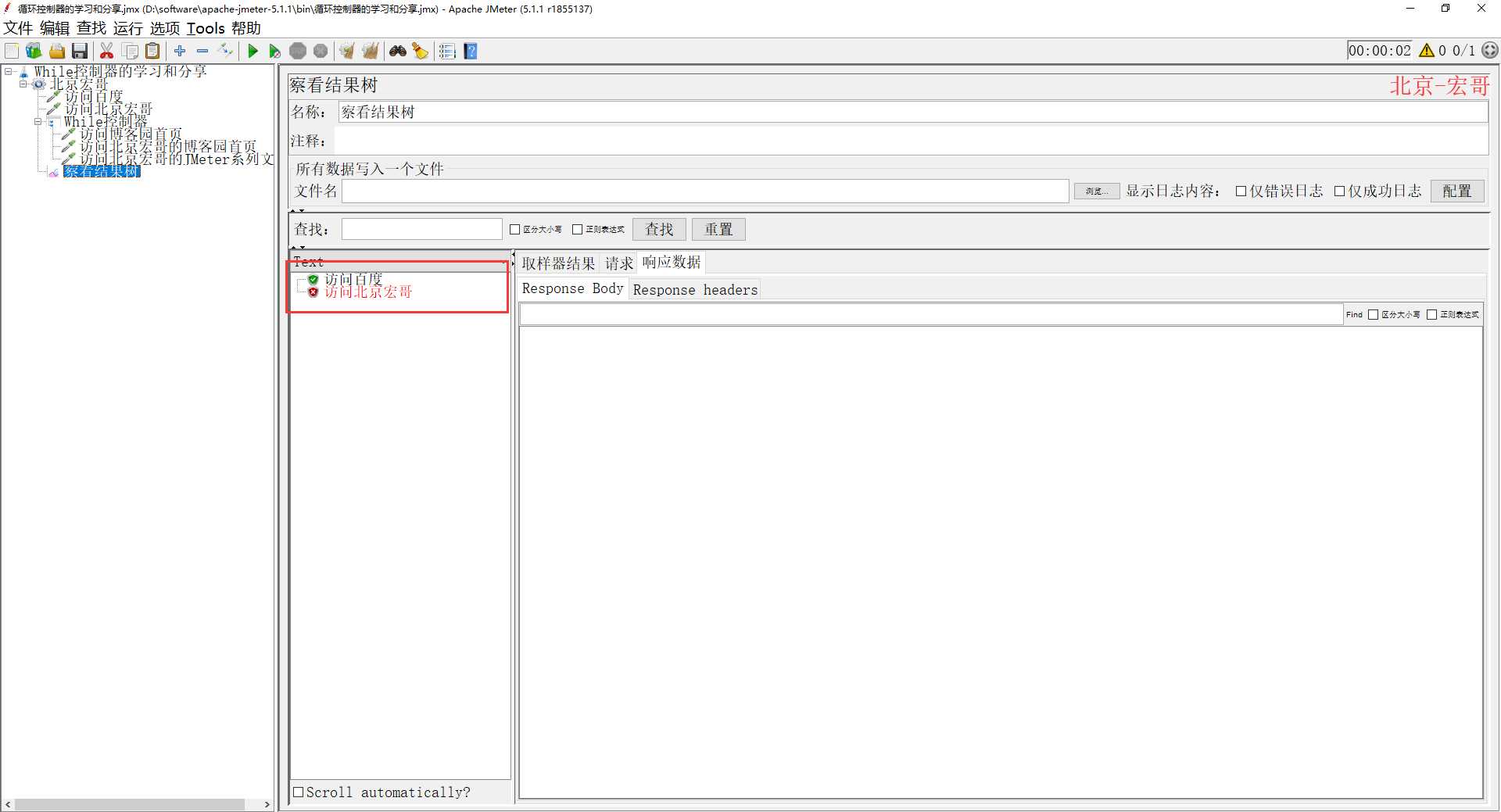Open Help with blue question book icon
Screen dimensions: 1501x812
tap(471, 52)
